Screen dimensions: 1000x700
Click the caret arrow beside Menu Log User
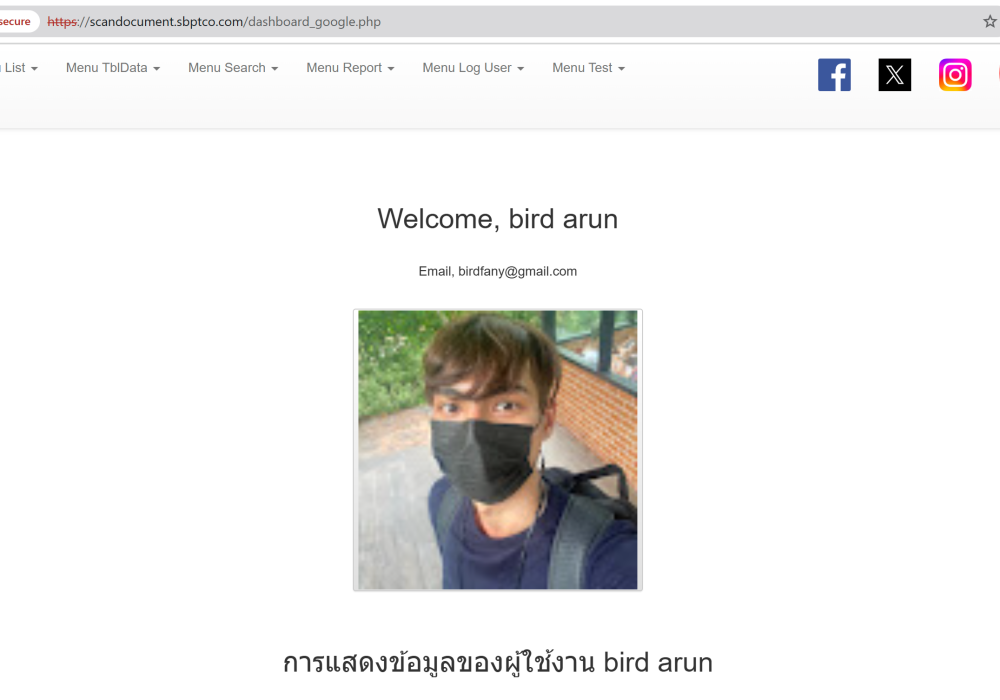tap(520, 69)
